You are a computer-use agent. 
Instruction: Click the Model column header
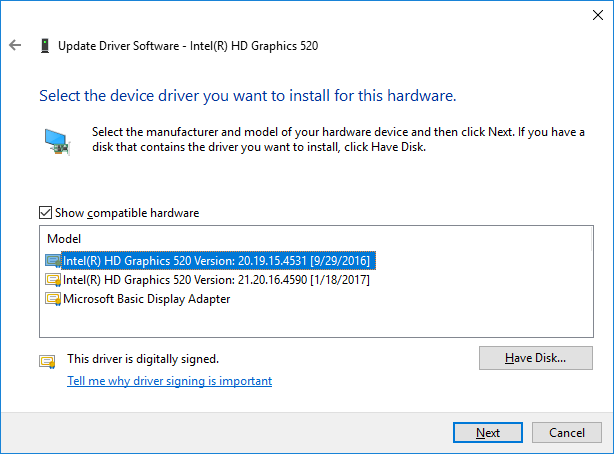(x=64, y=239)
